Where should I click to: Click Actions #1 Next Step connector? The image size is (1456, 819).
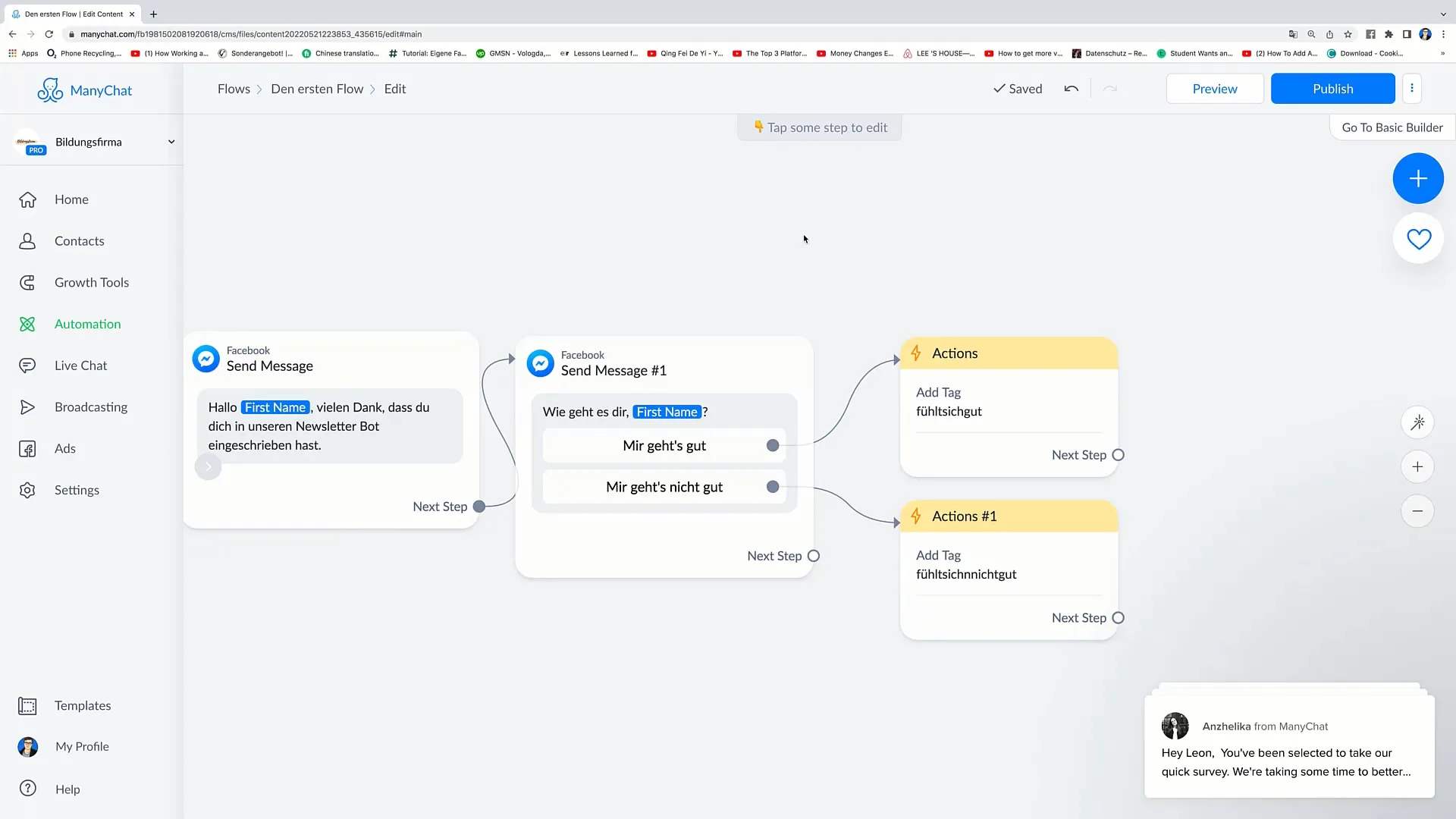tap(1118, 618)
